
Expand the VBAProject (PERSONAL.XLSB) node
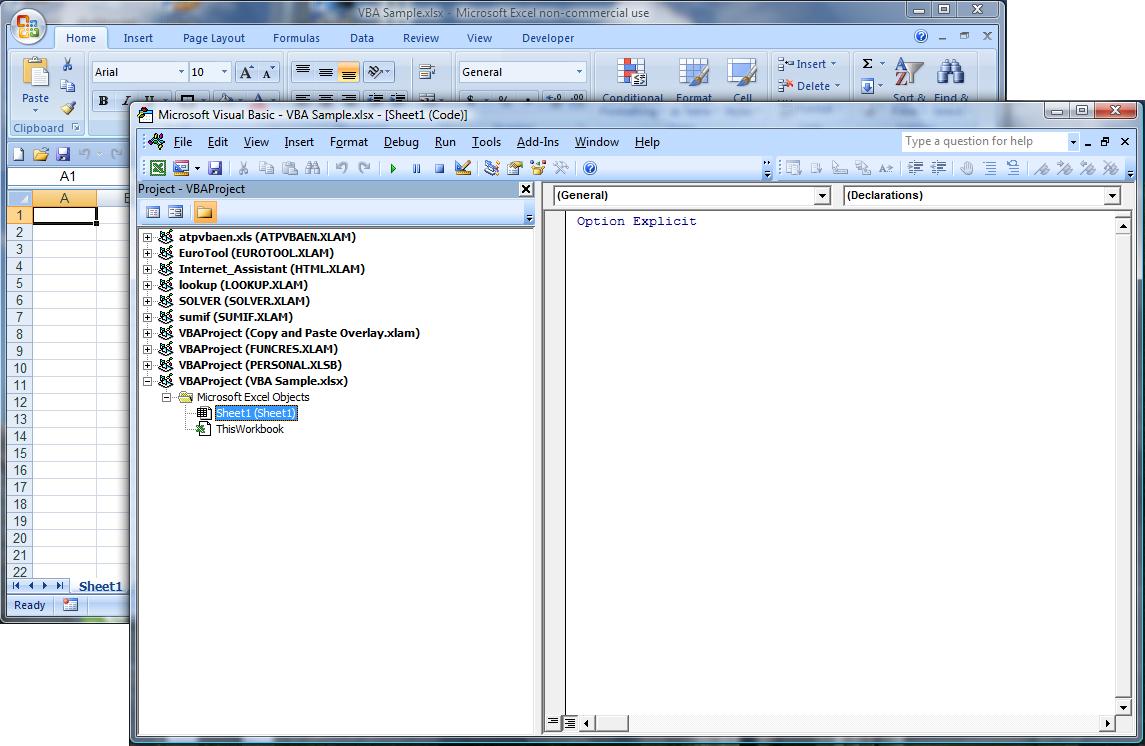tap(148, 365)
